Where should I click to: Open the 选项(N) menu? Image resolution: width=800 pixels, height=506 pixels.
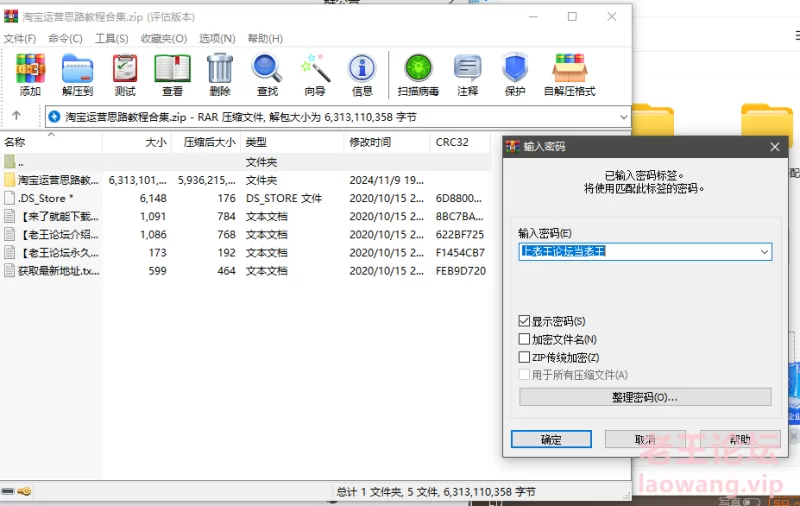coord(217,39)
